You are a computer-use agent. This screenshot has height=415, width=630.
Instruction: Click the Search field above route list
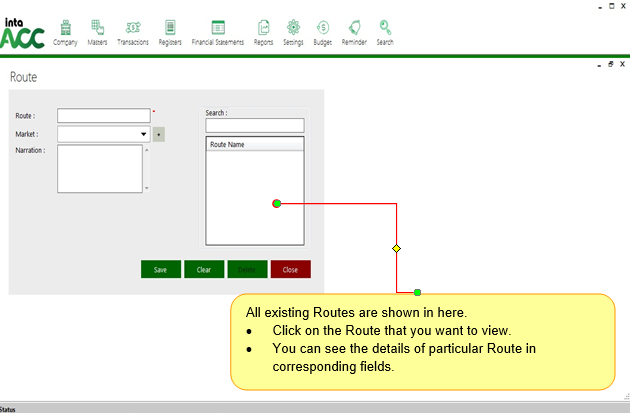254,126
